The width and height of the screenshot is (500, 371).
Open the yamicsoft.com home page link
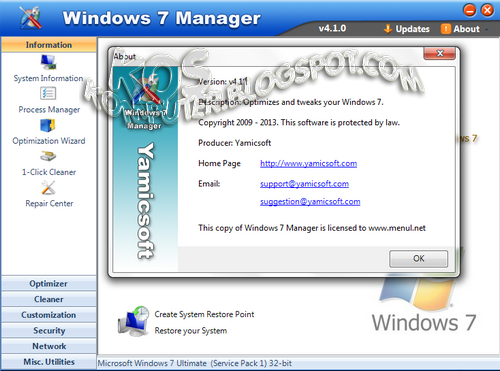point(308,164)
